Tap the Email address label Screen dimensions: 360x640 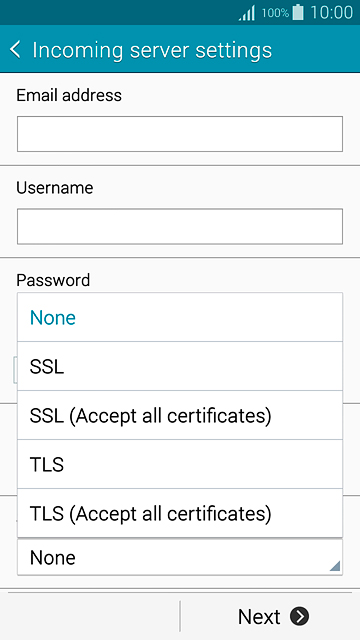click(69, 95)
